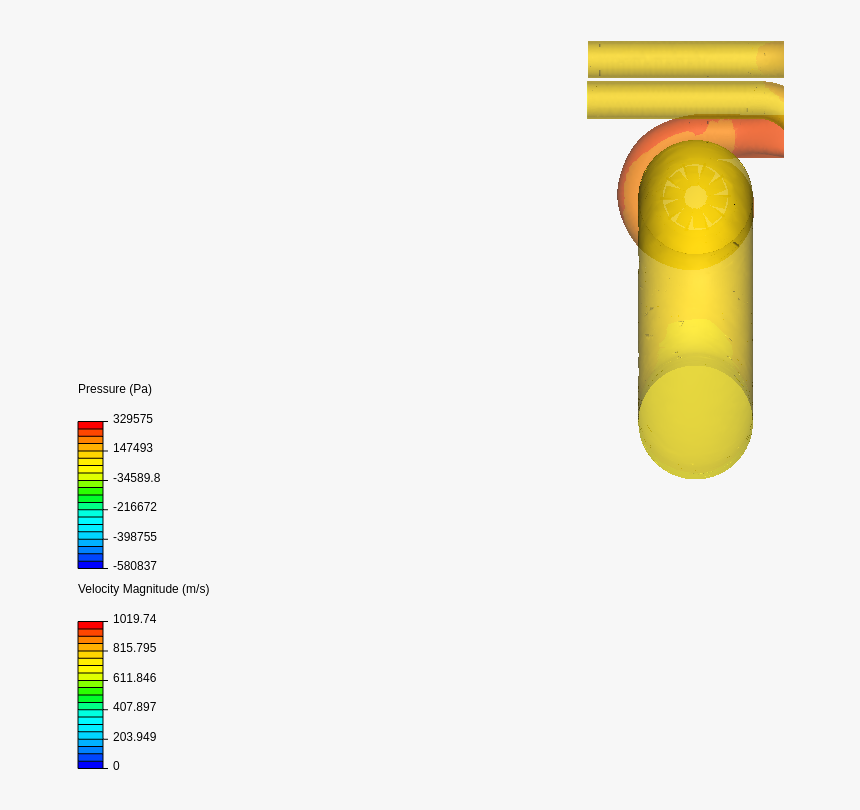Image resolution: width=860 pixels, height=810 pixels.
Task: Pick the red top band of velocity colorbar
Action: (90, 625)
